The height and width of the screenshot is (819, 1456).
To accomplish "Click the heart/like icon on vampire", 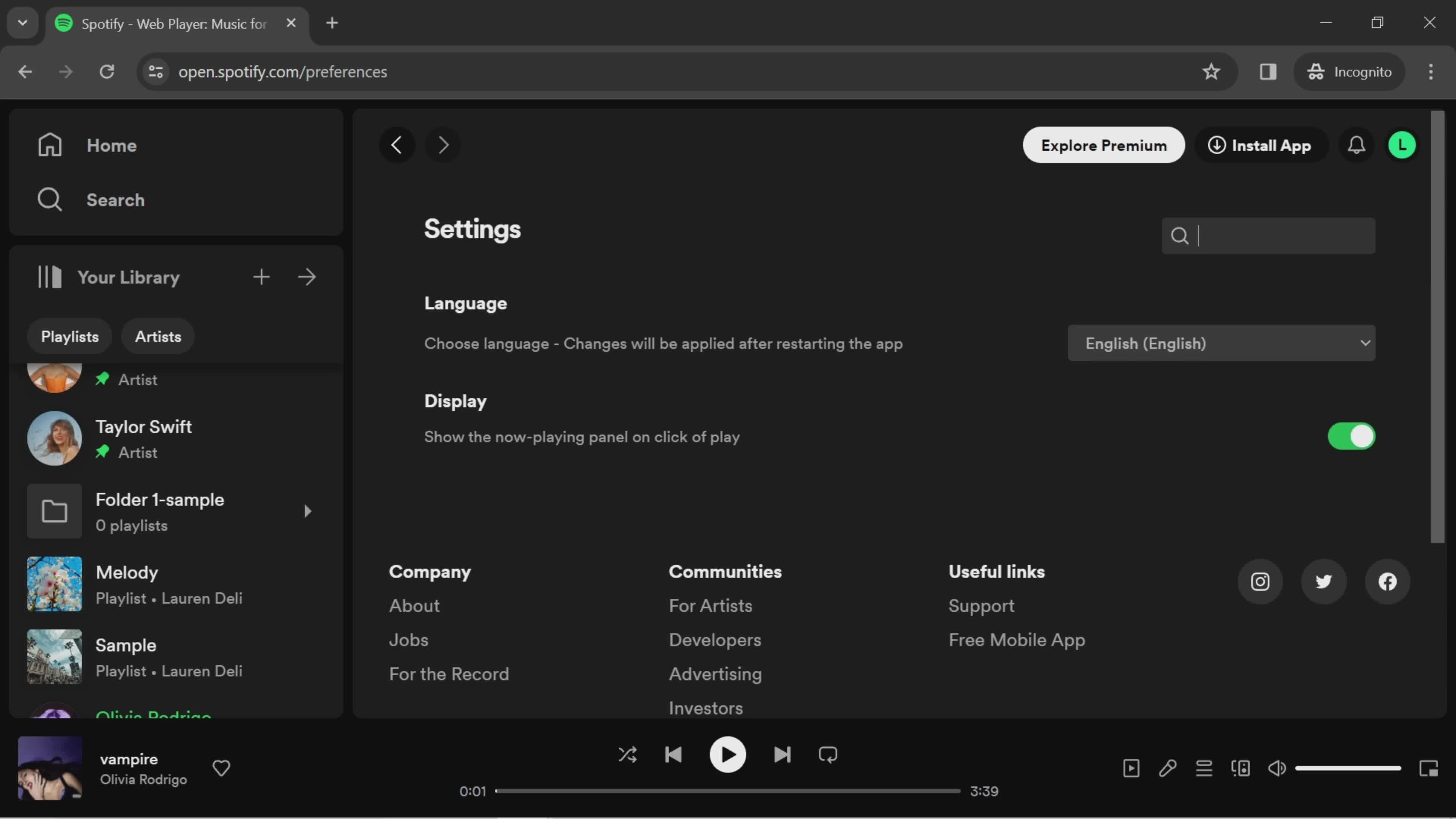I will click(222, 768).
